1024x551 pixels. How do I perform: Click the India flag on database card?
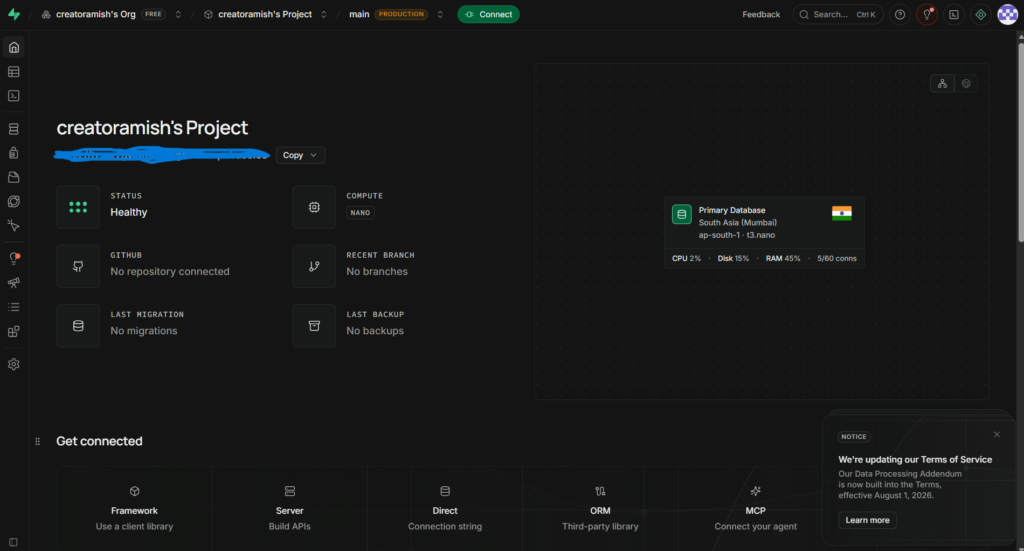[x=842, y=213]
